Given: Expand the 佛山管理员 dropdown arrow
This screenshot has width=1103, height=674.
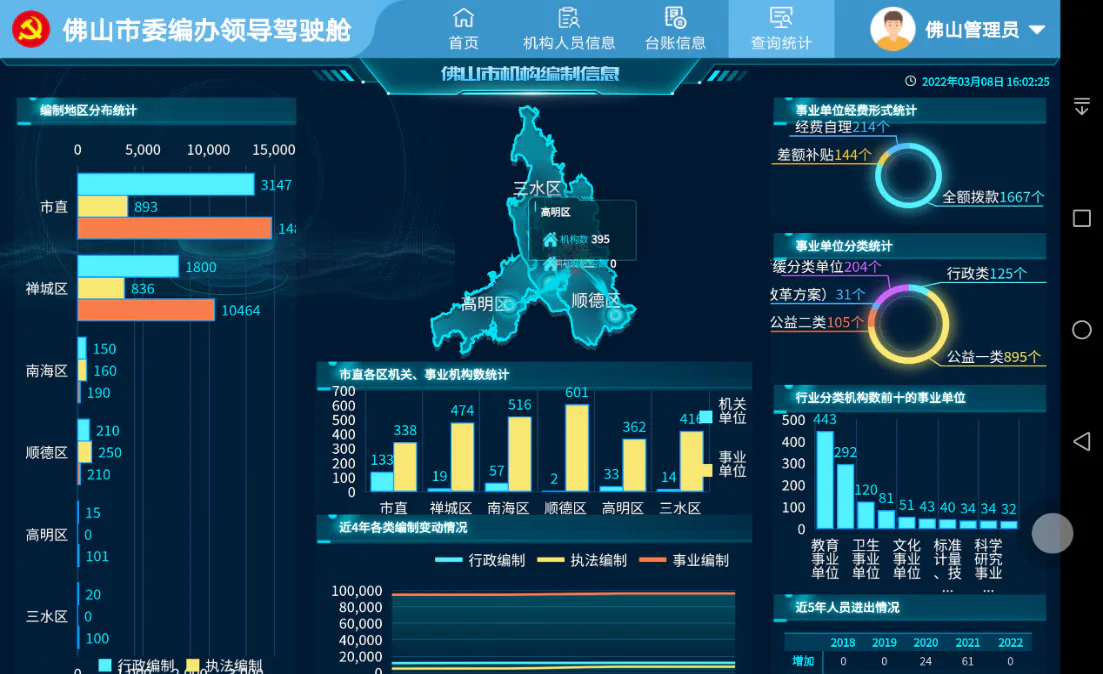Looking at the screenshot, I should [x=1036, y=30].
